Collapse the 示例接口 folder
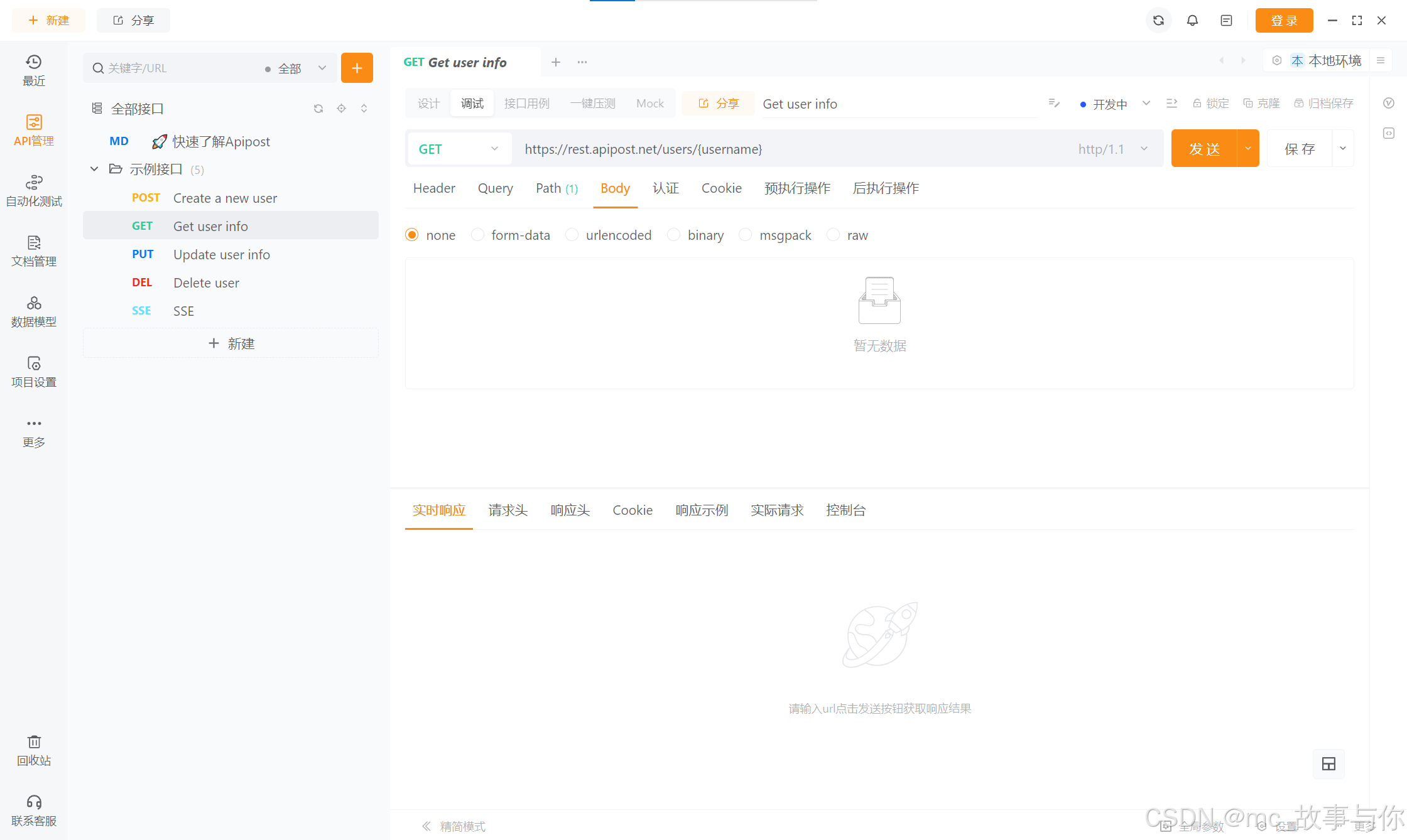1407x840 pixels. (x=94, y=169)
